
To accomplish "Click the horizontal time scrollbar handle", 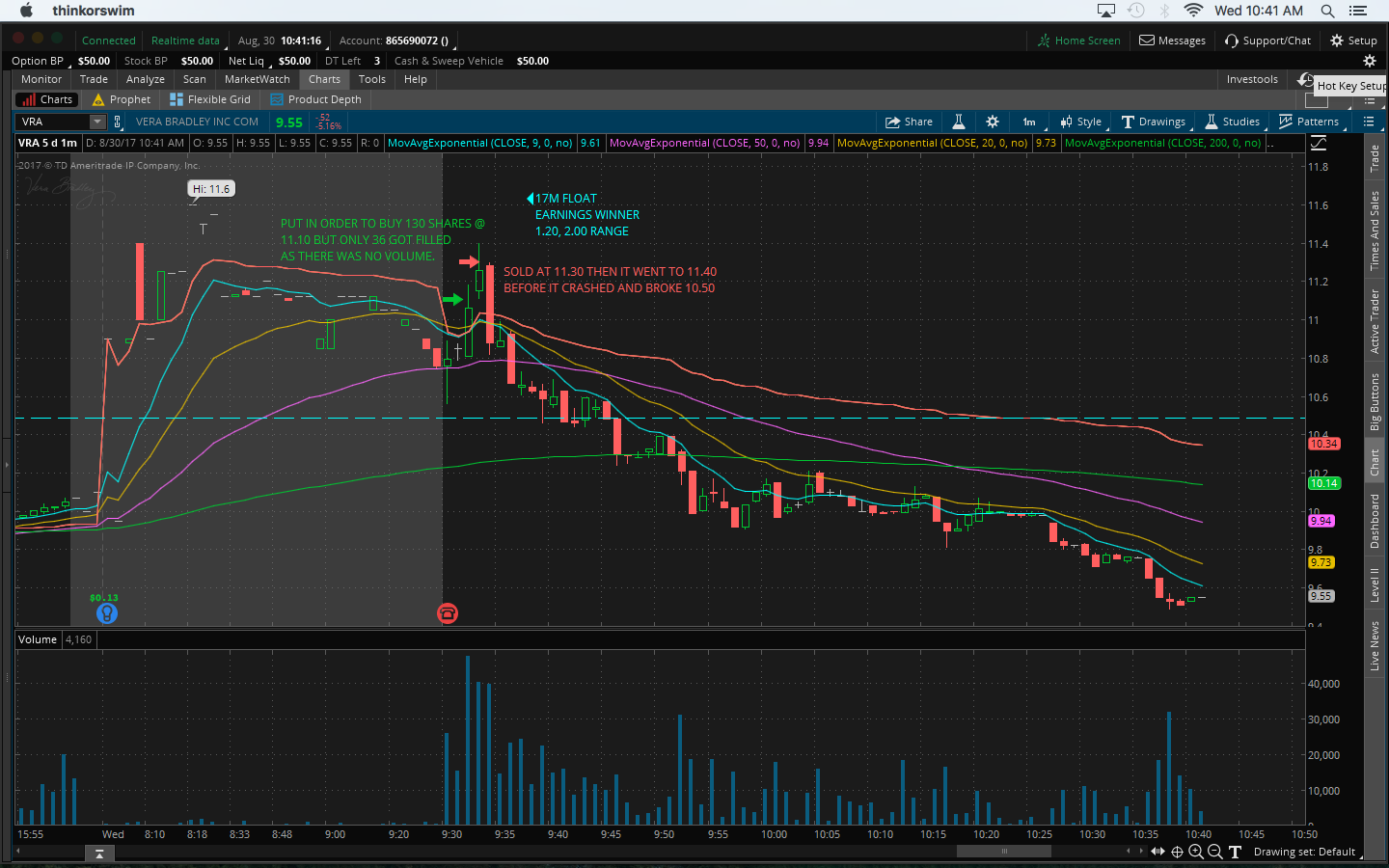I will (x=1004, y=851).
